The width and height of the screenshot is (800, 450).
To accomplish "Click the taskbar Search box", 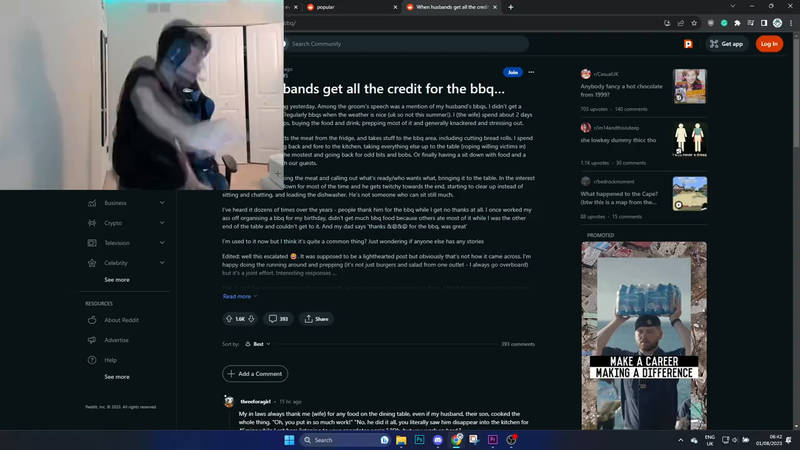I will pyautogui.click(x=344, y=440).
